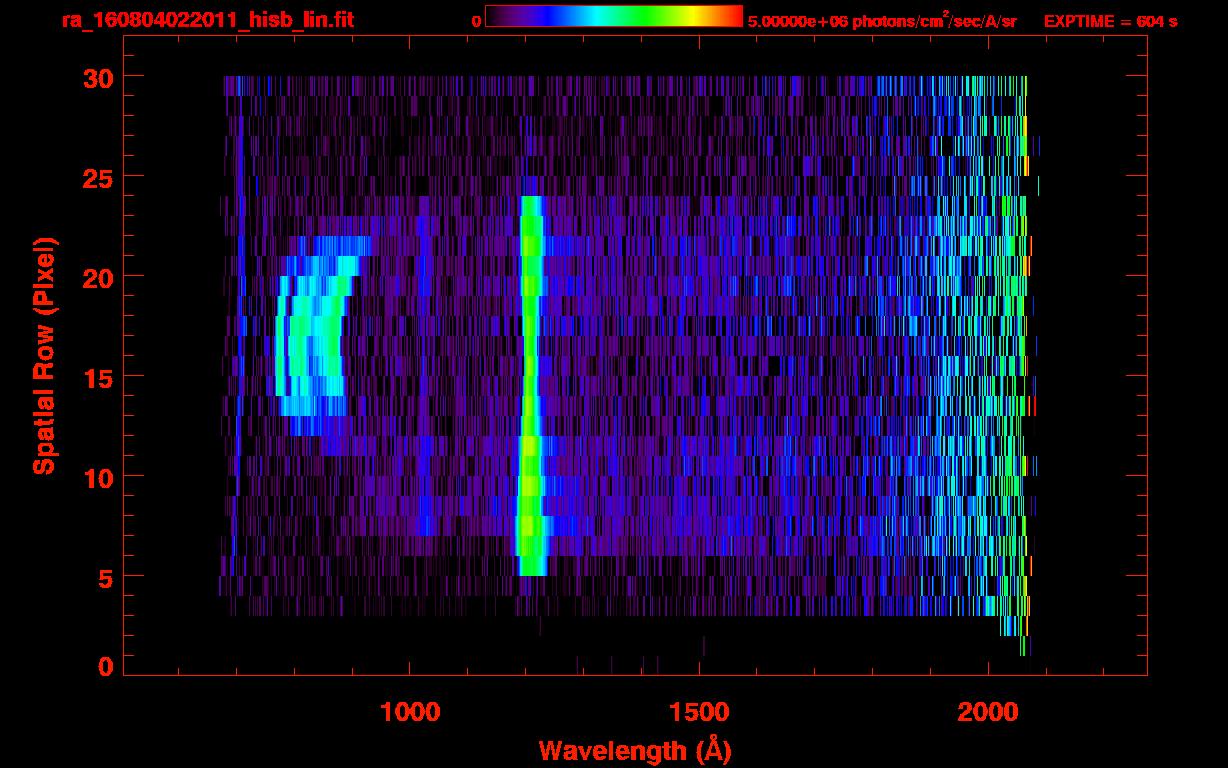Click the y-axis tick label 10
Image resolution: width=1228 pixels, height=768 pixels.
coord(96,477)
